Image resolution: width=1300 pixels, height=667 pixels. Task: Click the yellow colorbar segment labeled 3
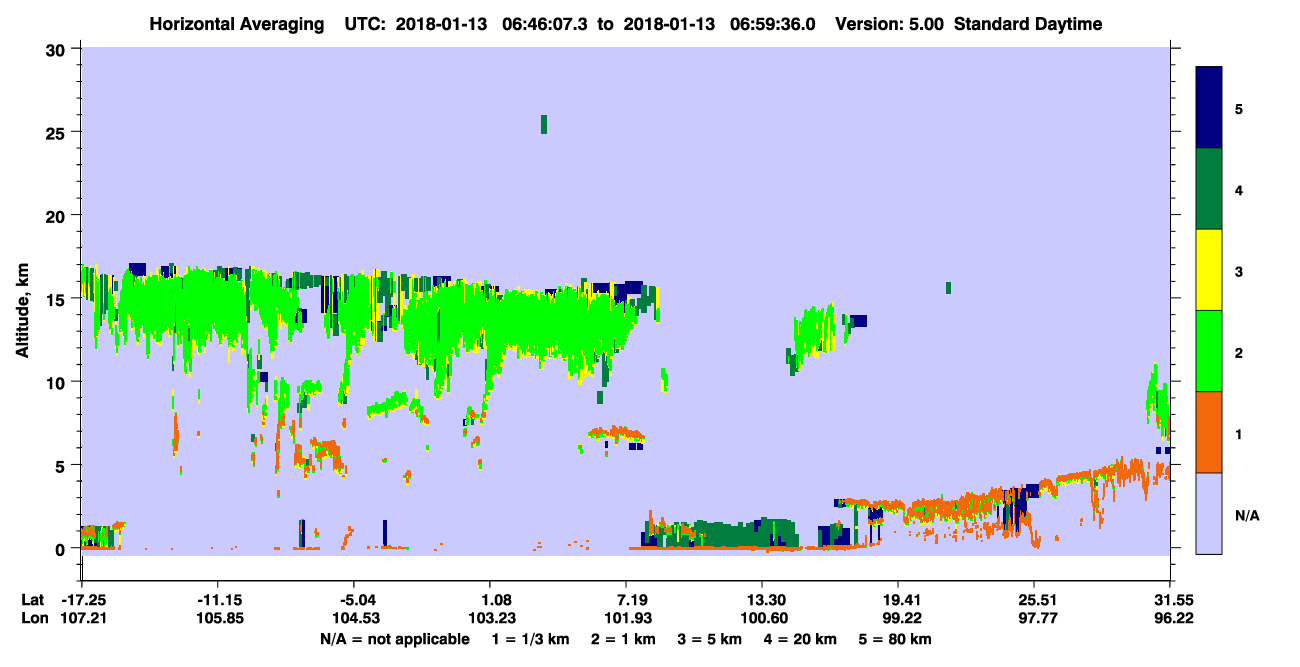[x=1209, y=270]
